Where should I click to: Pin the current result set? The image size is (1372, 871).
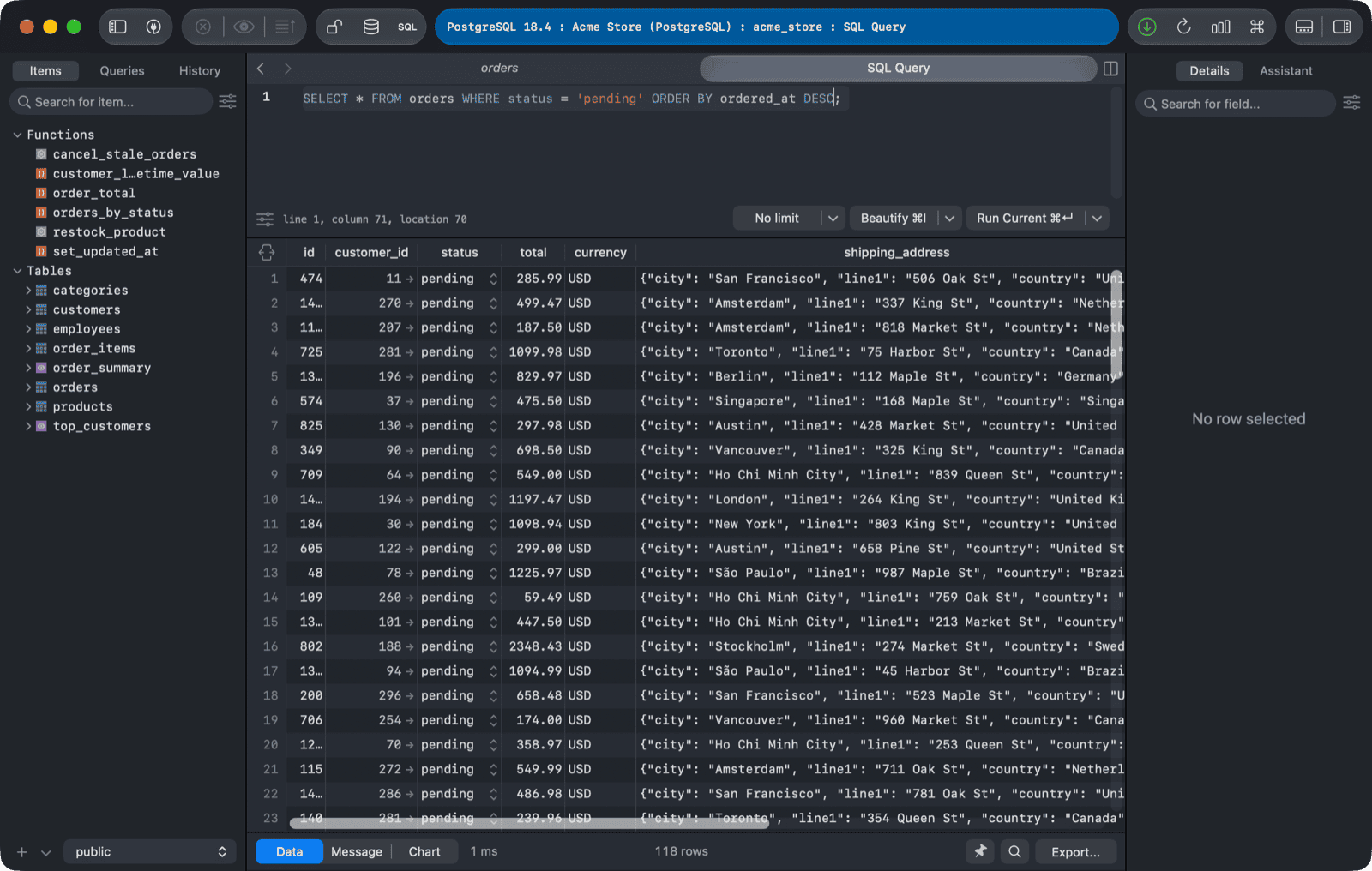click(x=980, y=851)
